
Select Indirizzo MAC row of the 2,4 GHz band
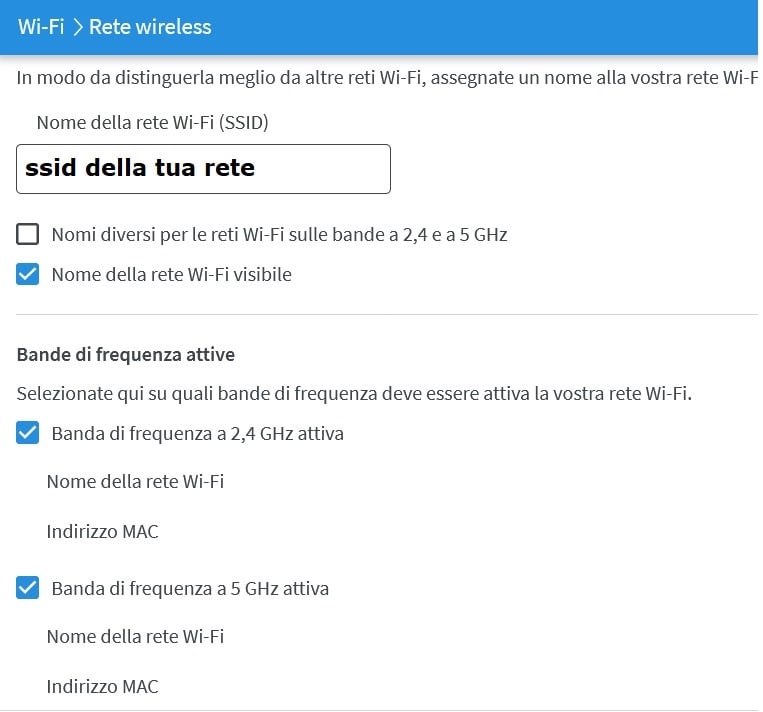tap(103, 531)
